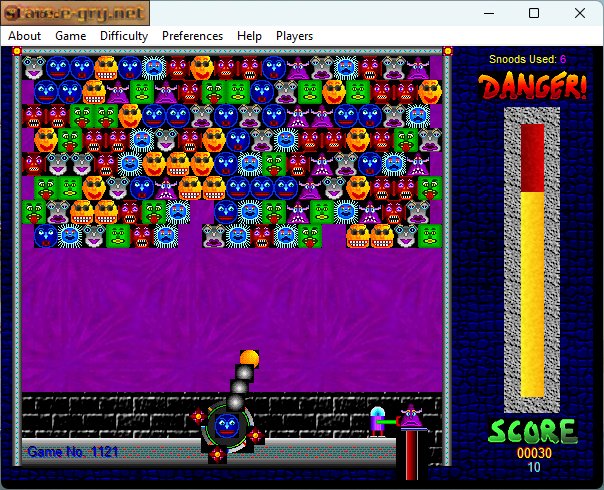The width and height of the screenshot is (604, 490).
Task: Click the spiky cyan snood left of the seventh row's gap
Action: click(x=178, y=212)
